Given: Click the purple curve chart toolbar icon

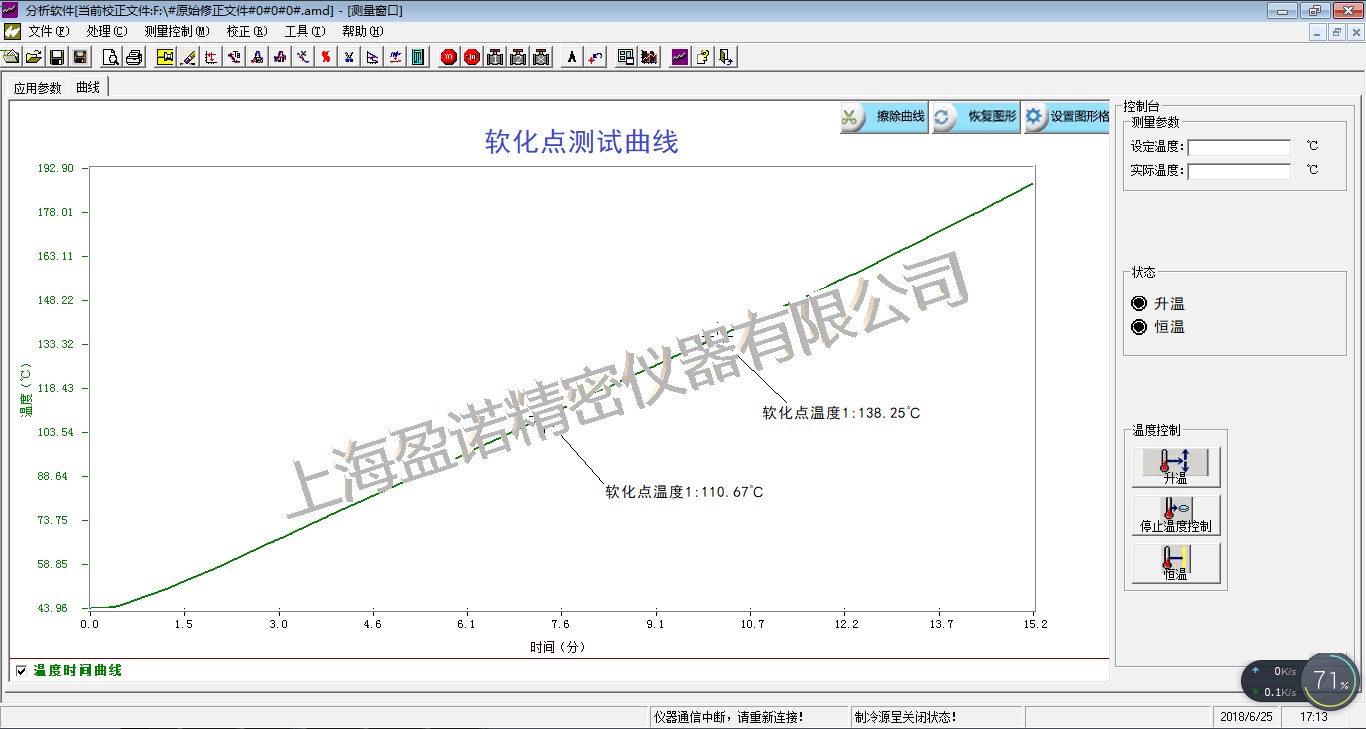Looking at the screenshot, I should (x=680, y=57).
